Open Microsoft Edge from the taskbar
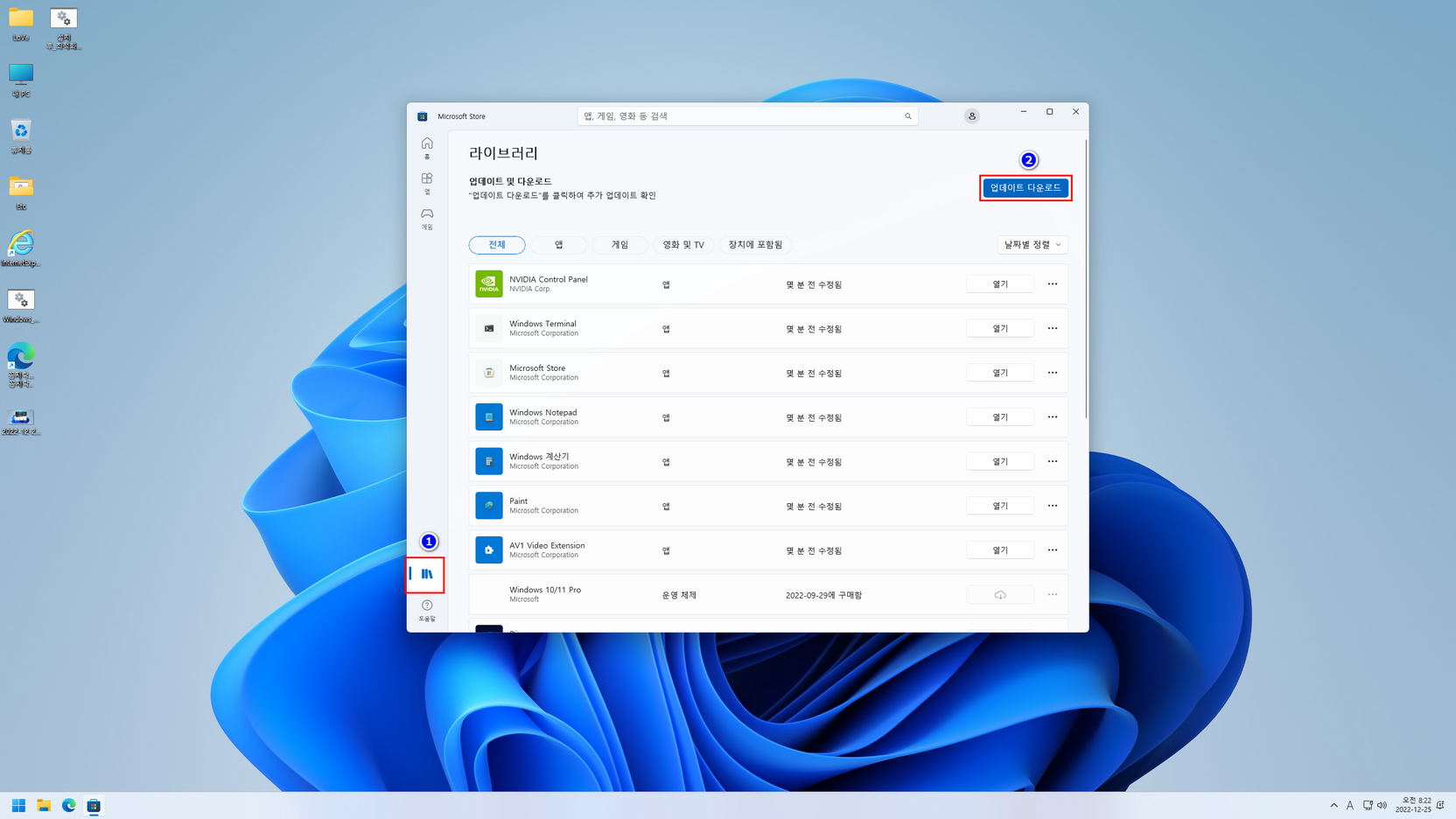The height and width of the screenshot is (819, 1456). click(68, 805)
